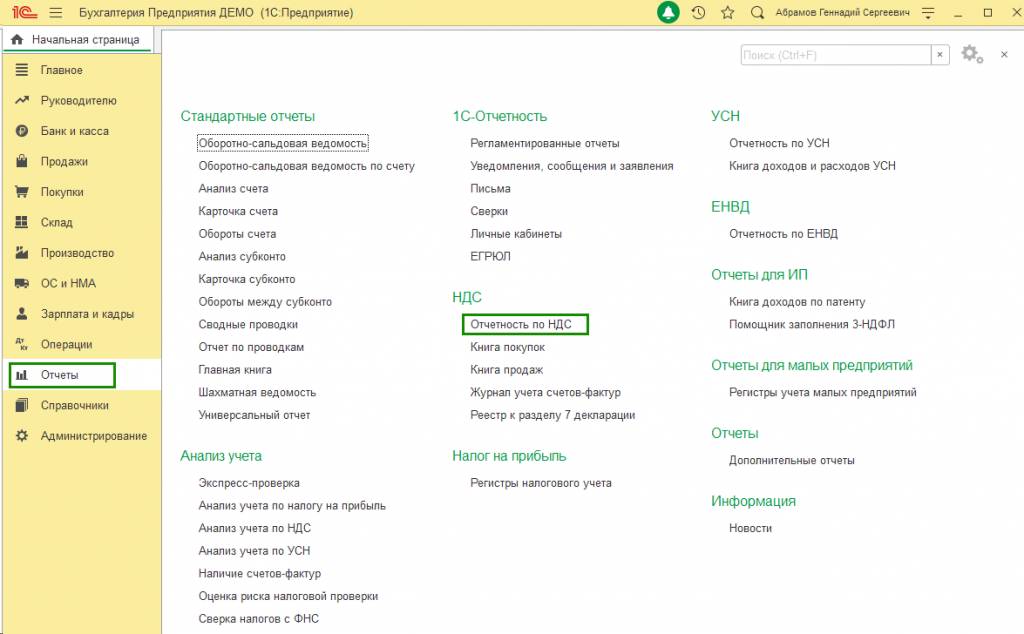
Task: Open Наличие счетов-фактур
Action: [260, 573]
